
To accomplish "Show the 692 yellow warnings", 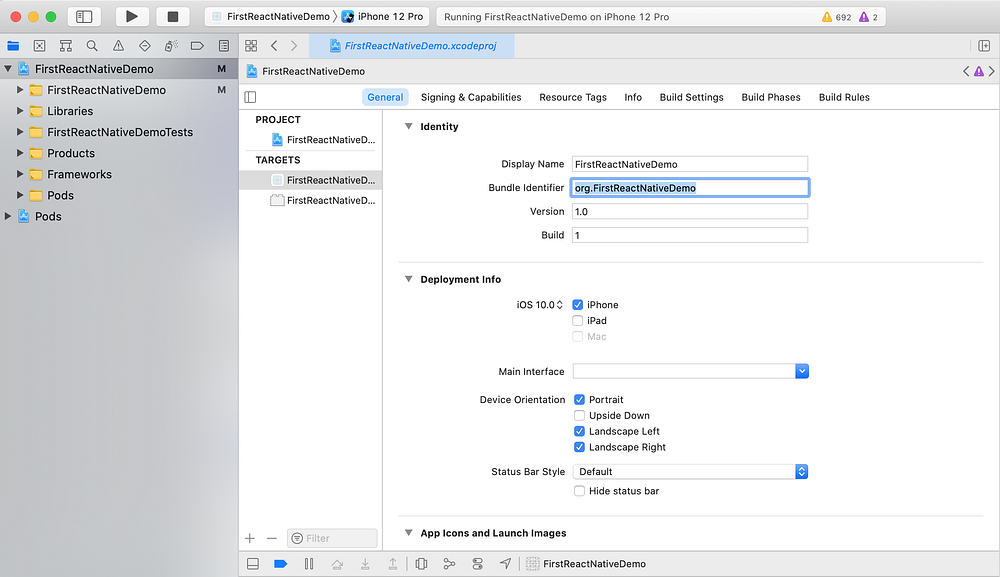I will pyautogui.click(x=836, y=17).
